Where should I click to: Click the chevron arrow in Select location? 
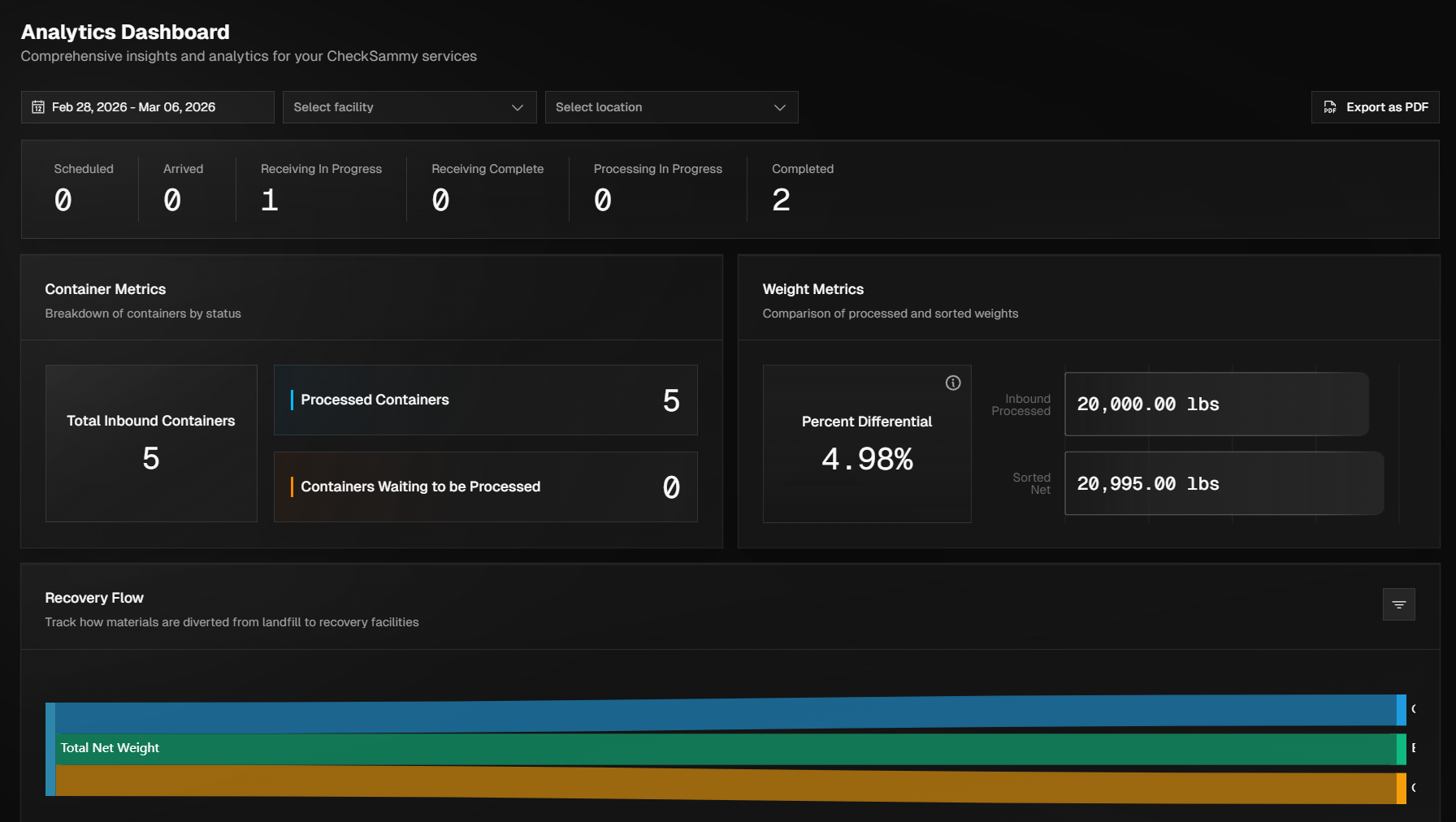(x=779, y=107)
